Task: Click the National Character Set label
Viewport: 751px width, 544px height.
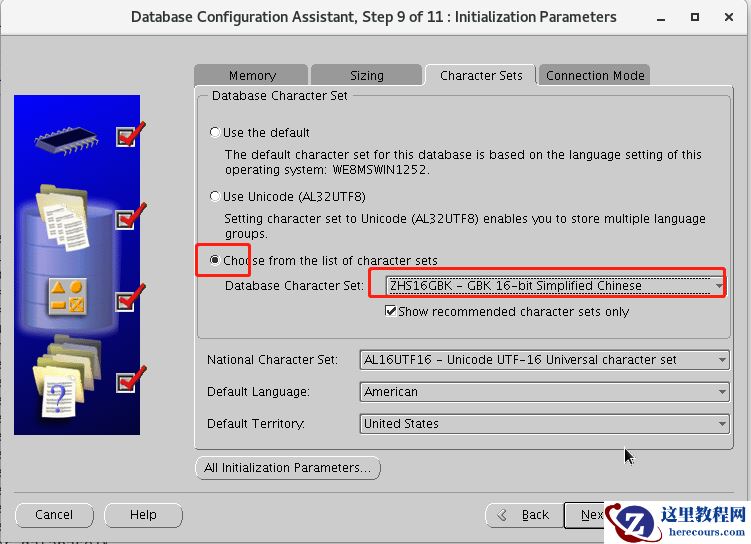Action: click(x=272, y=360)
